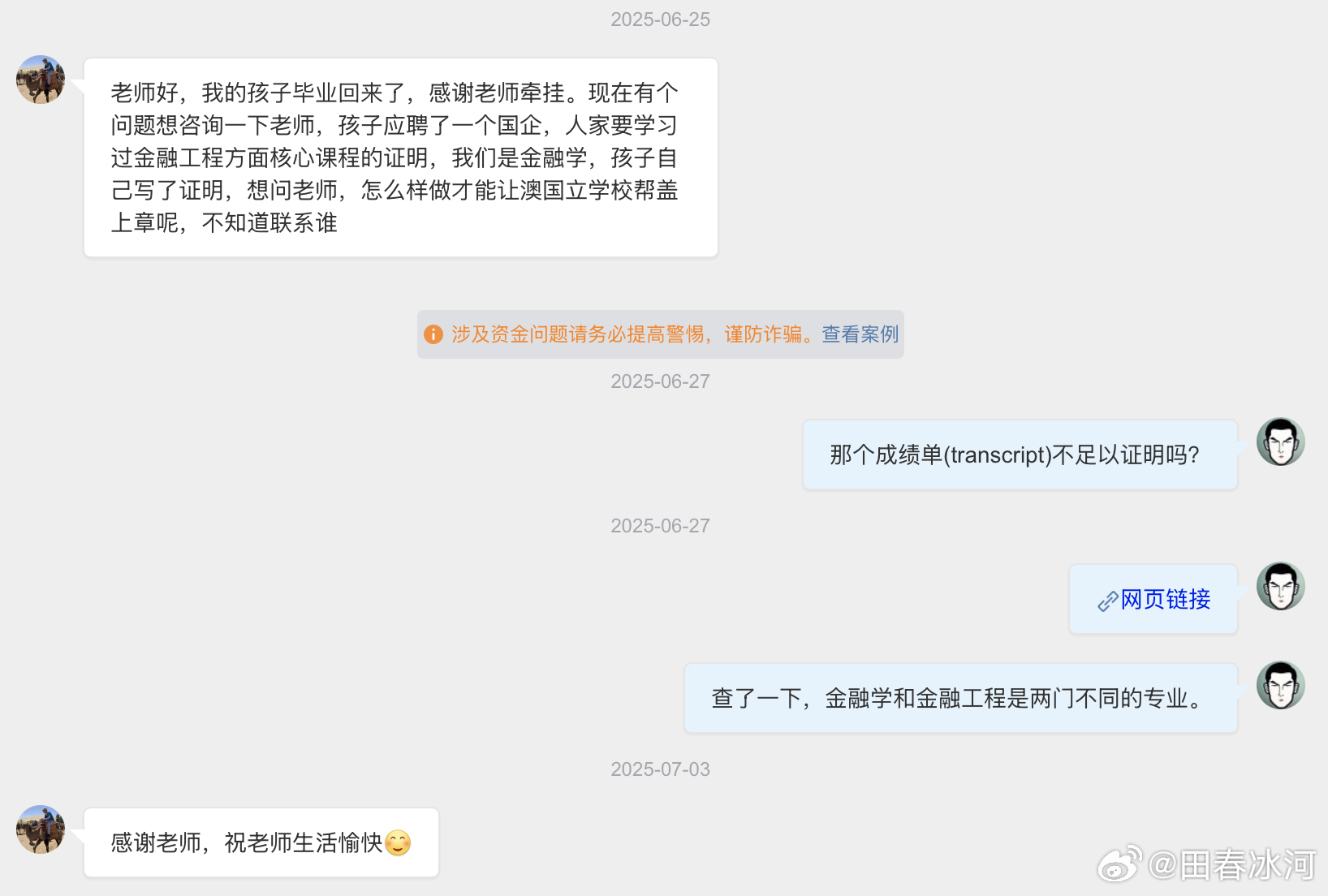Image resolution: width=1328 pixels, height=896 pixels.
Task: Open the horse rider avatar beside the first message
Action: (x=41, y=80)
